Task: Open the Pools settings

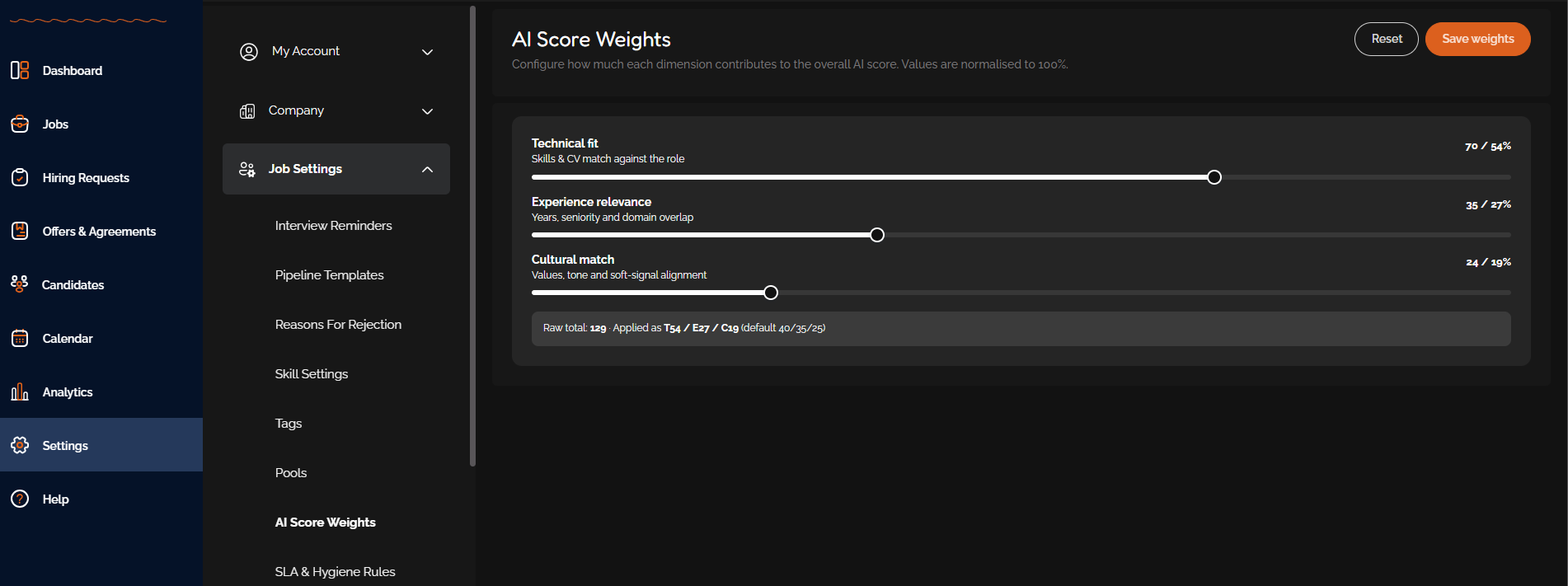Action: (291, 472)
